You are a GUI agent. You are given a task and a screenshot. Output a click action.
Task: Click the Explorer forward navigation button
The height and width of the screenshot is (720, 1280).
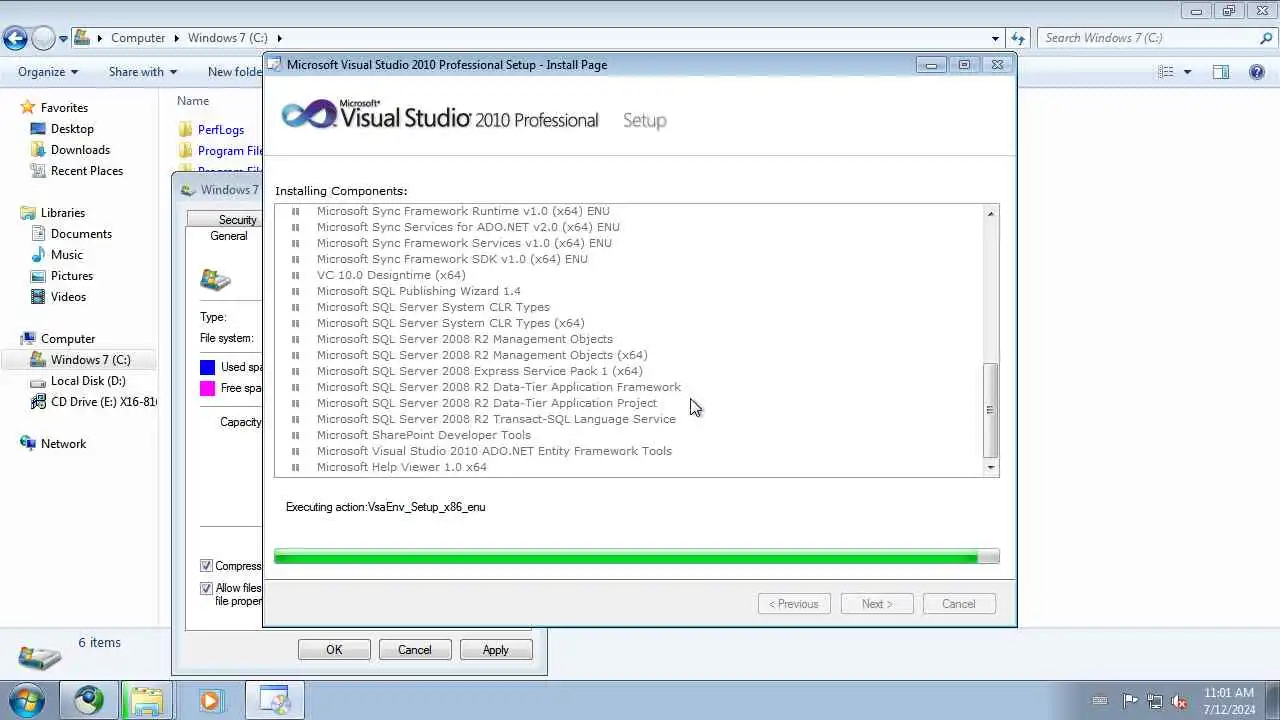pyautogui.click(x=43, y=38)
